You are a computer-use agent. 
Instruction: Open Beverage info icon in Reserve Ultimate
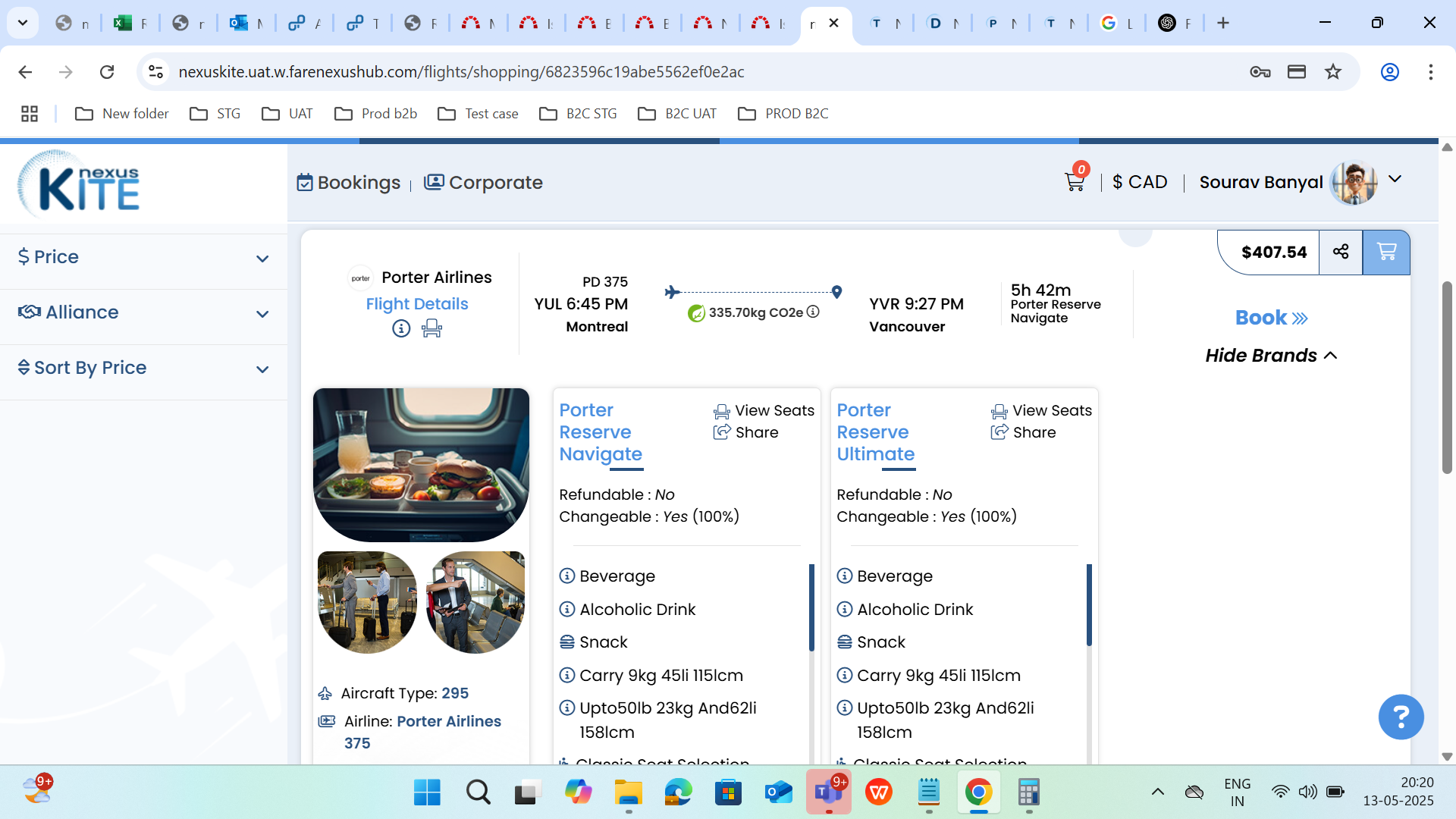(x=845, y=576)
